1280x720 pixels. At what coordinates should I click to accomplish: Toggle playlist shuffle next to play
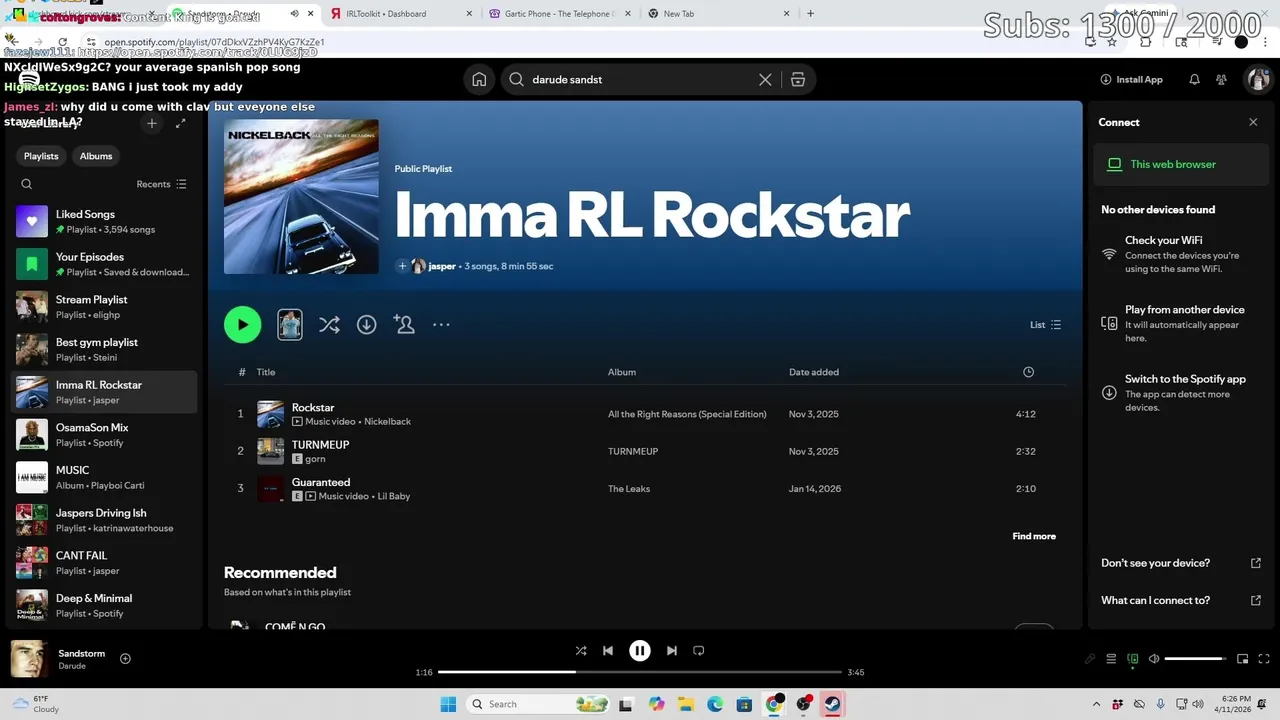tap(329, 325)
